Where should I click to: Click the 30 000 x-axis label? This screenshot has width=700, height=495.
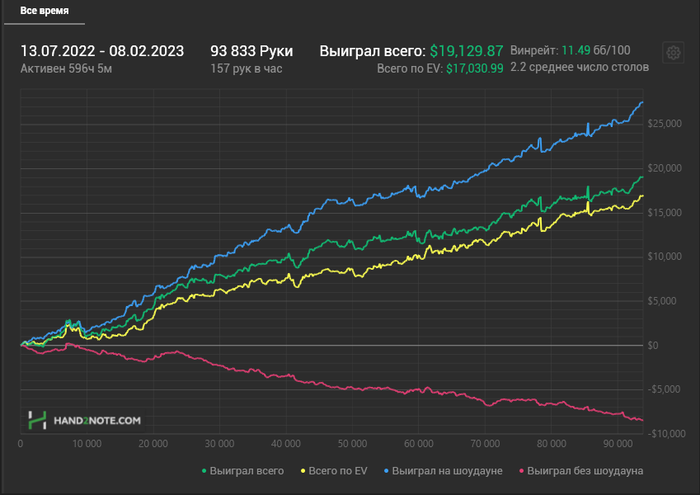pyautogui.click(x=219, y=444)
